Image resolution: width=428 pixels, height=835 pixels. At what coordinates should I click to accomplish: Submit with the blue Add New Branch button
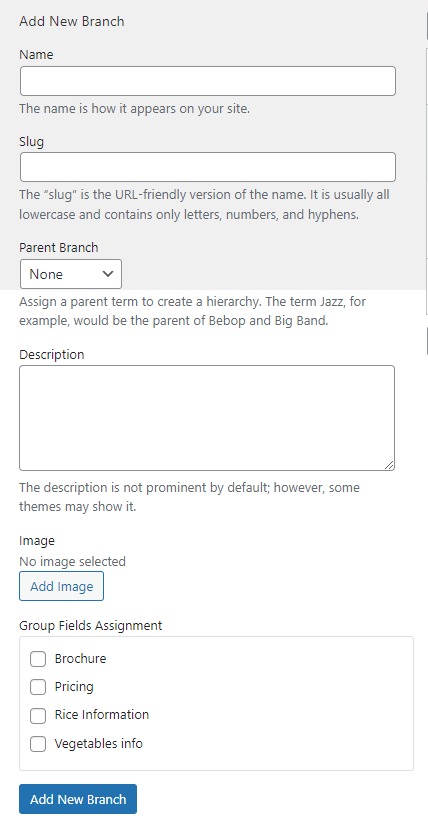click(x=78, y=799)
